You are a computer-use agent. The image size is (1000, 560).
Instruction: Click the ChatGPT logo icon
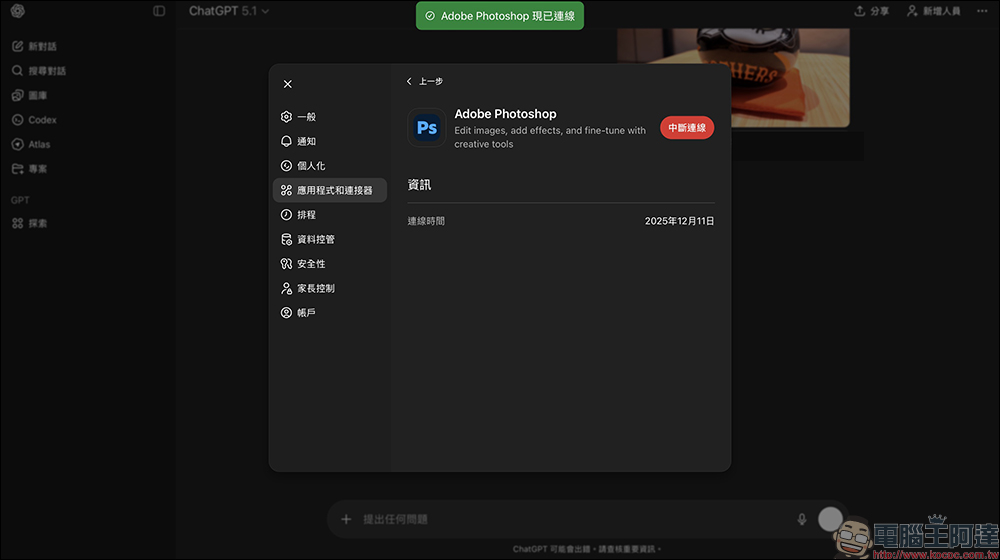18,11
